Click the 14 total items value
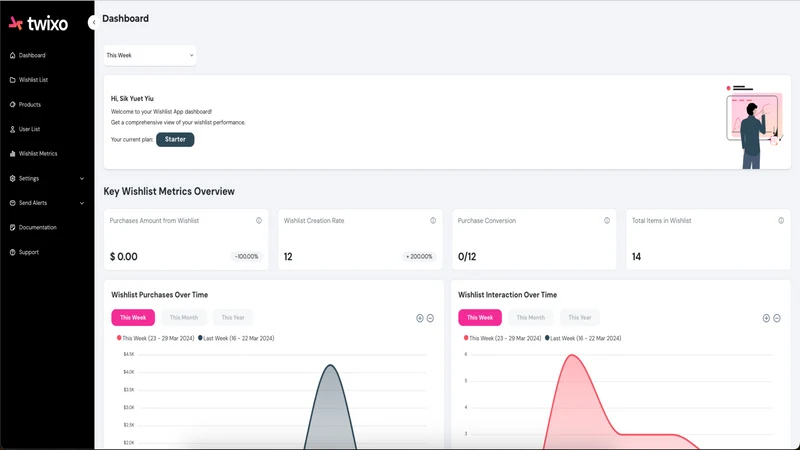Screen dimensions: 800x450 point(636,257)
